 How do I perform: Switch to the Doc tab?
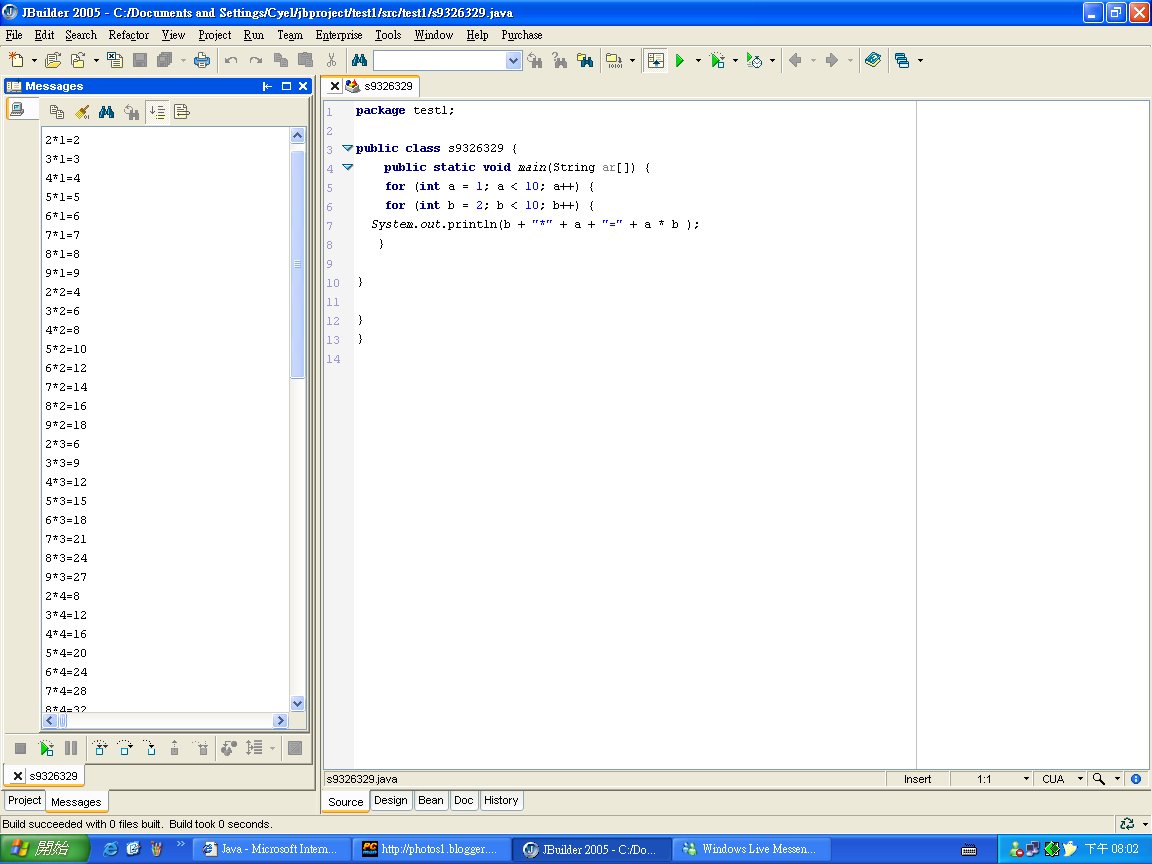(464, 800)
